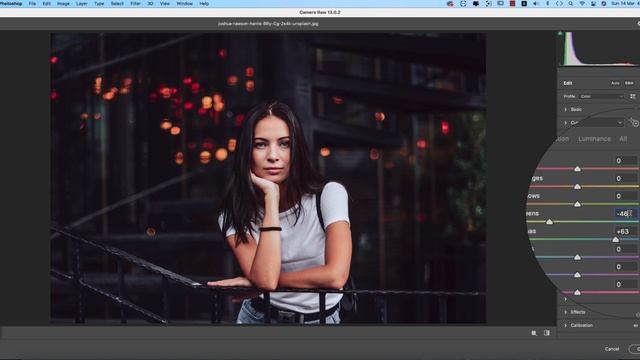Click the "Profile" label text
The height and width of the screenshot is (360, 640).
569,96
